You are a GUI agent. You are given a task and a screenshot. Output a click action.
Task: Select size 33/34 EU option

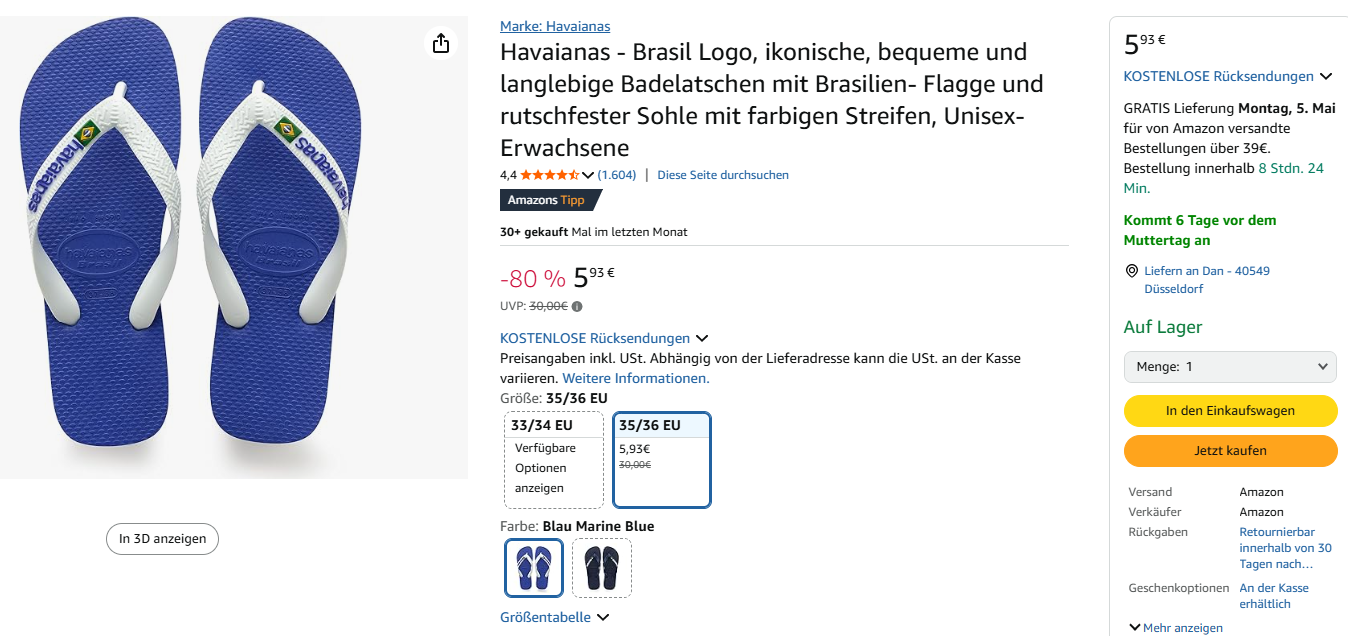click(554, 459)
